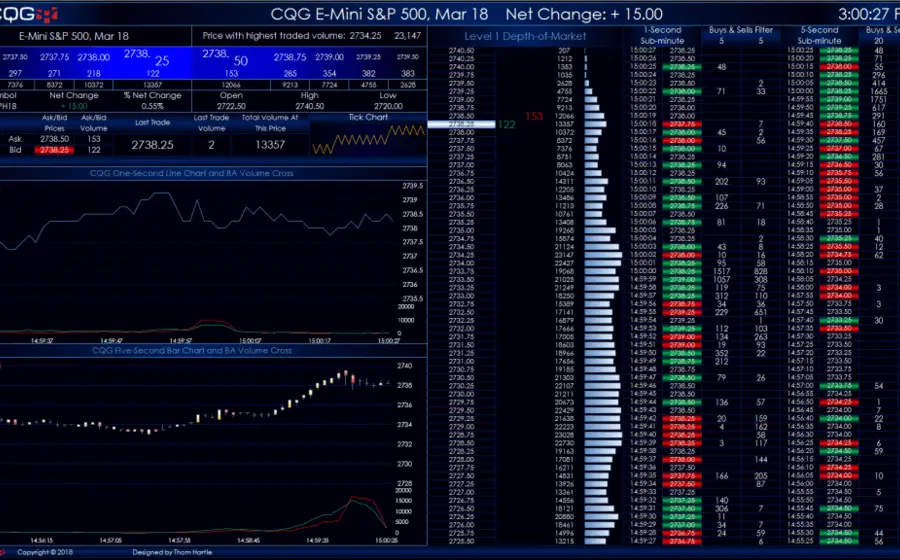The width and height of the screenshot is (900, 560).
Task: Click the 1517 buys value at 15:00:00
Action: point(721,271)
